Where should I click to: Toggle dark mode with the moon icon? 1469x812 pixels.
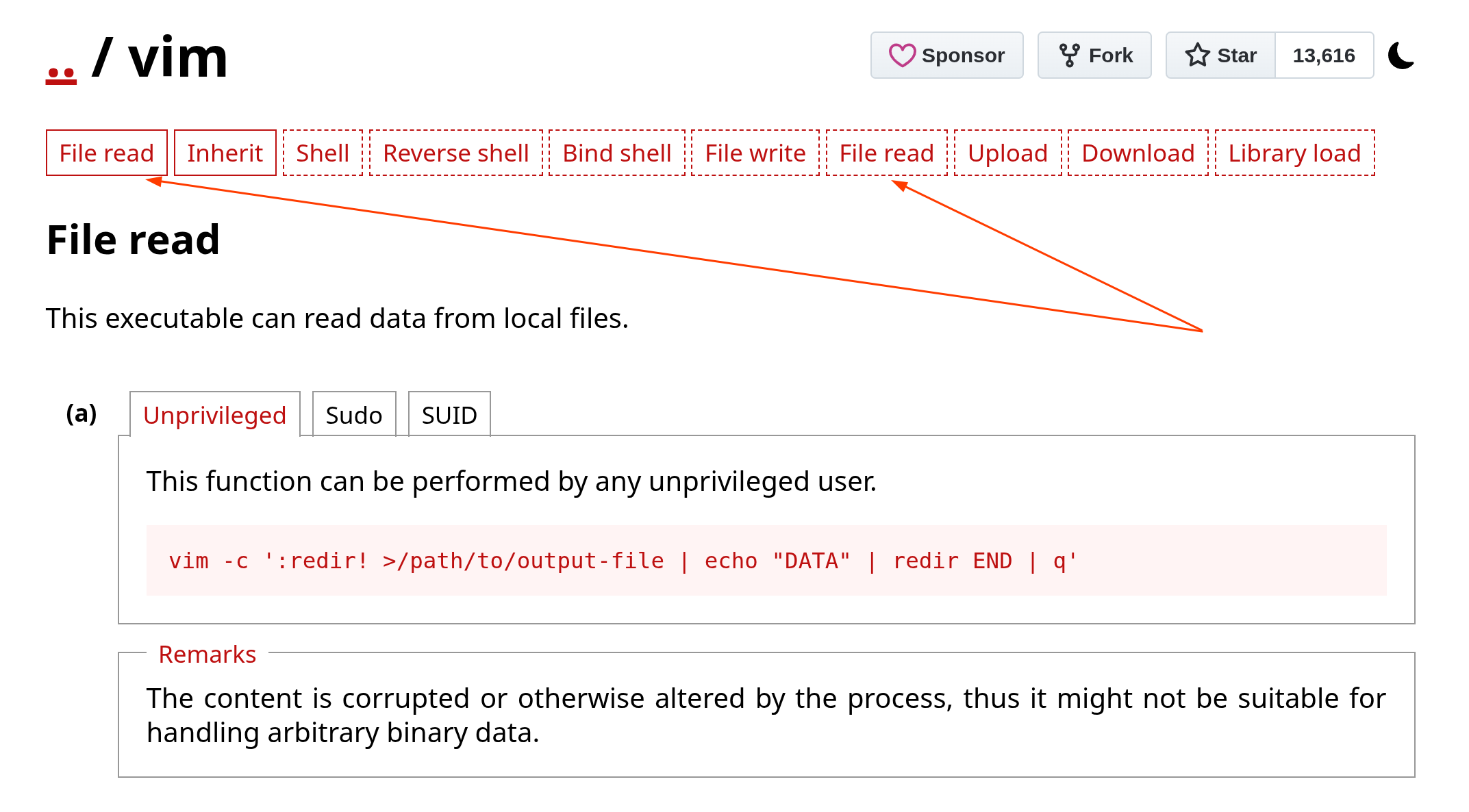coord(1401,55)
